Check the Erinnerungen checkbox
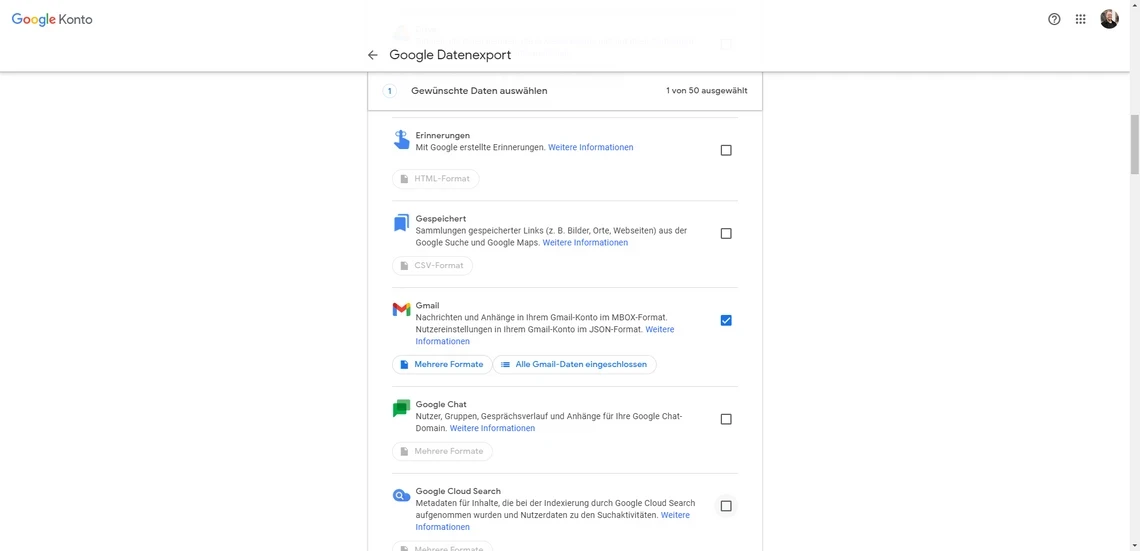This screenshot has height=551, width=1140. [726, 150]
